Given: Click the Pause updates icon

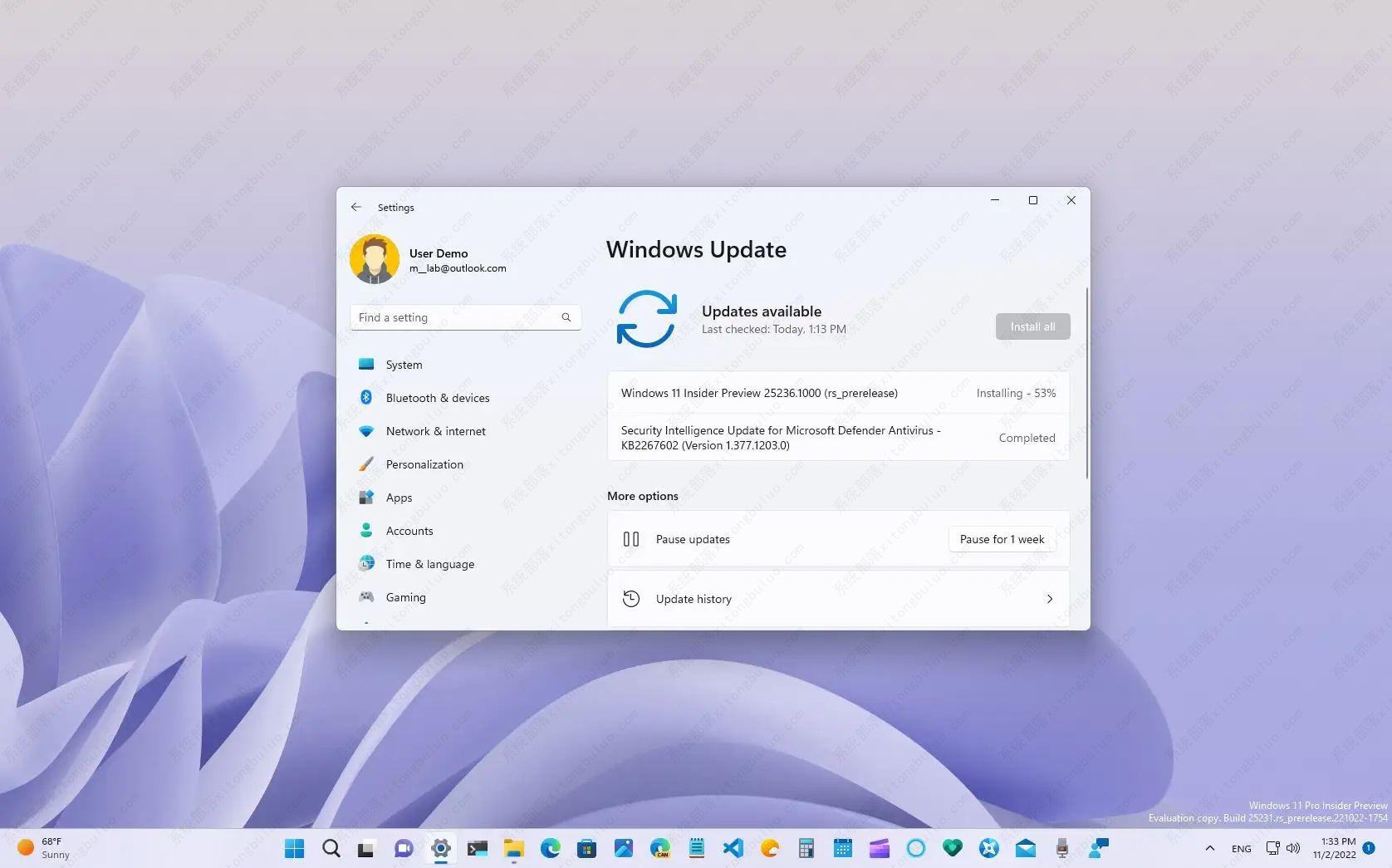Looking at the screenshot, I should point(631,539).
